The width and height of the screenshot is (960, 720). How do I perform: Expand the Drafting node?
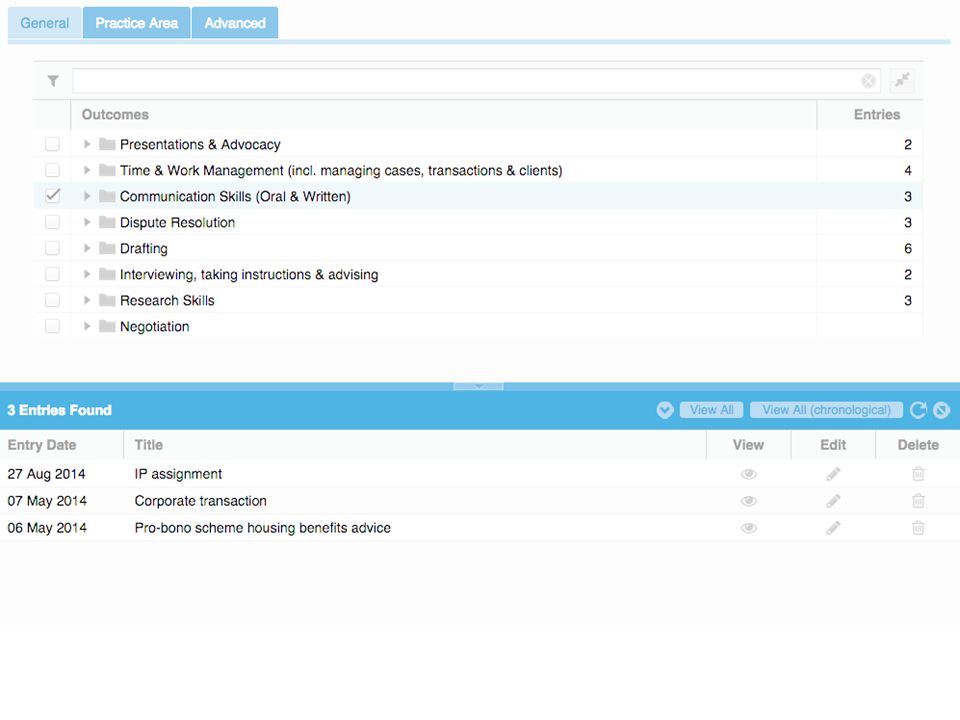click(x=87, y=249)
